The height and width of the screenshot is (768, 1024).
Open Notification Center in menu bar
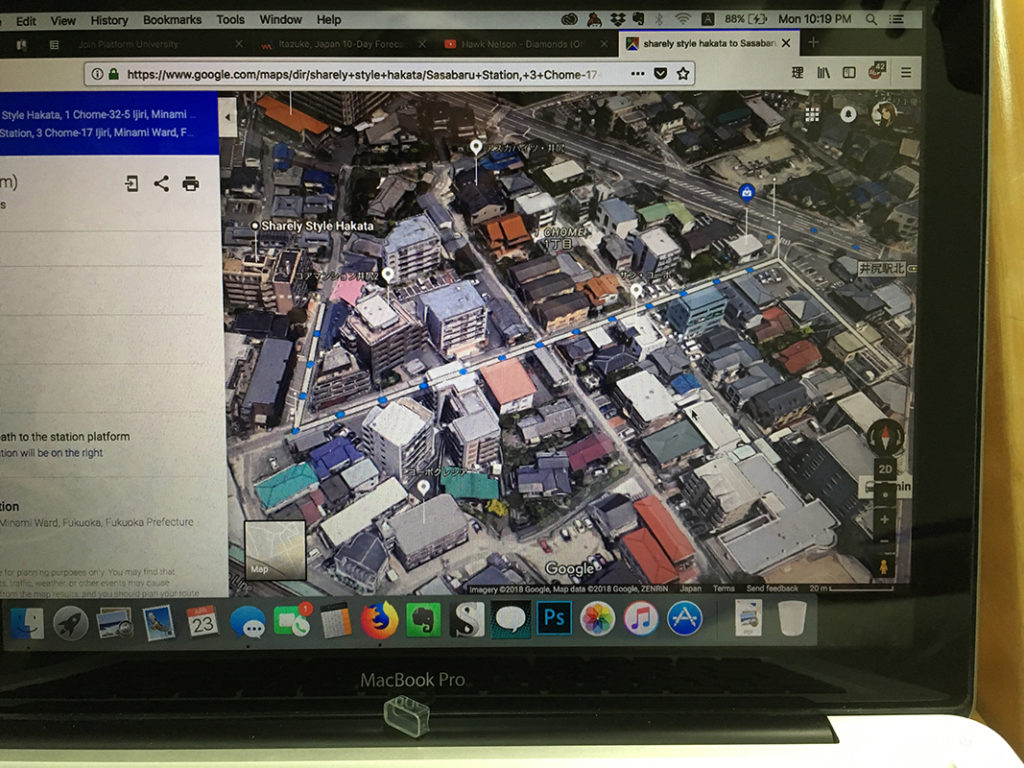[x=897, y=20]
